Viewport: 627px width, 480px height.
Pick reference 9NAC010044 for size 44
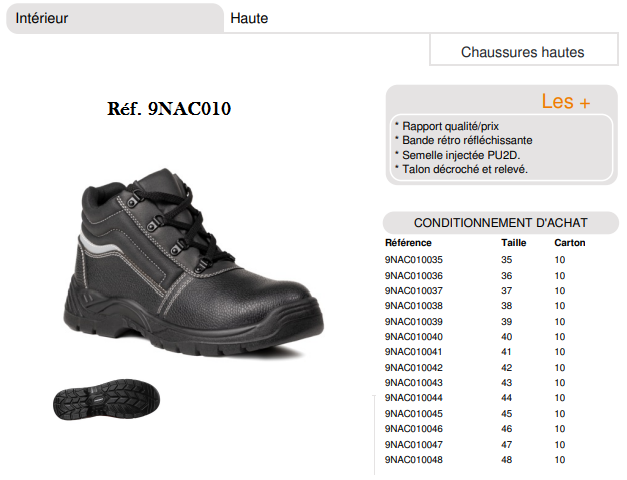tap(415, 398)
